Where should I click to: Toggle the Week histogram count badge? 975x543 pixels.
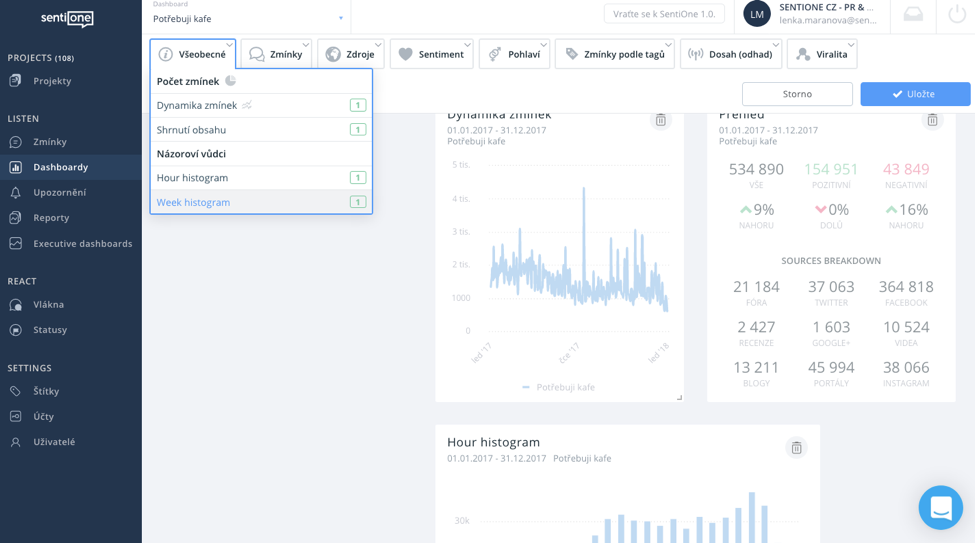pyautogui.click(x=357, y=202)
